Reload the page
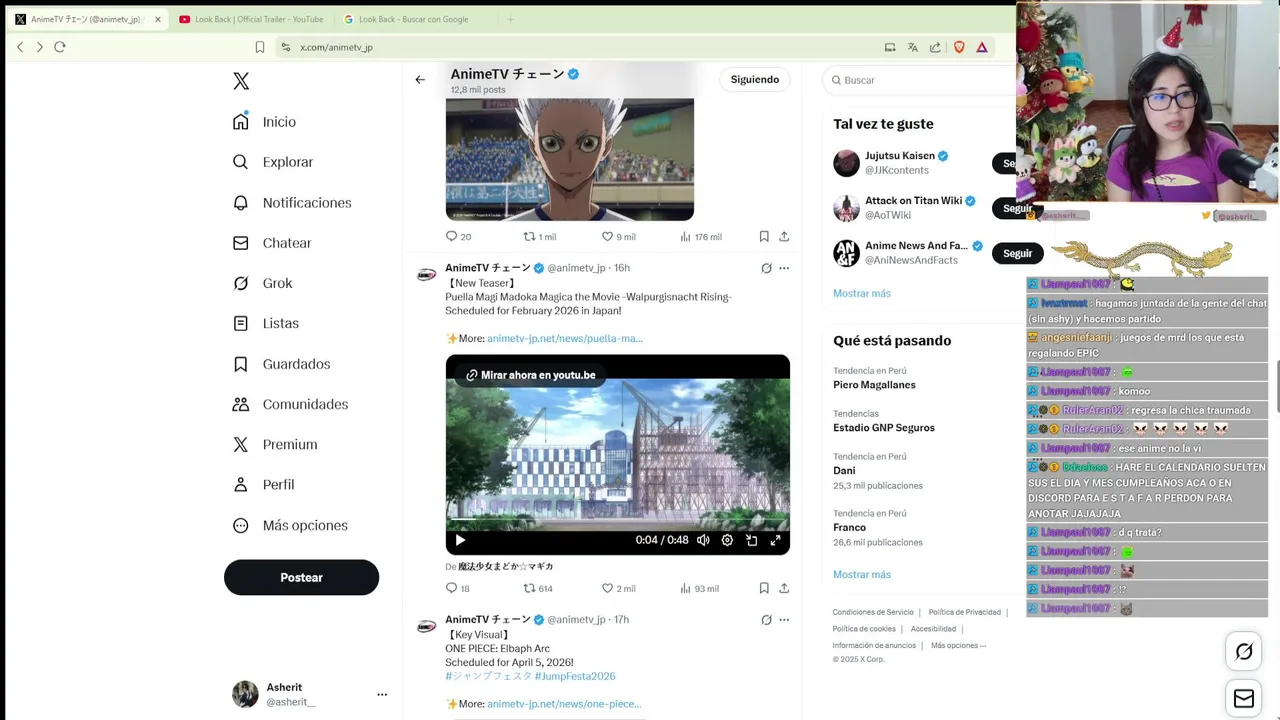Viewport: 1280px width, 720px height. click(x=60, y=47)
